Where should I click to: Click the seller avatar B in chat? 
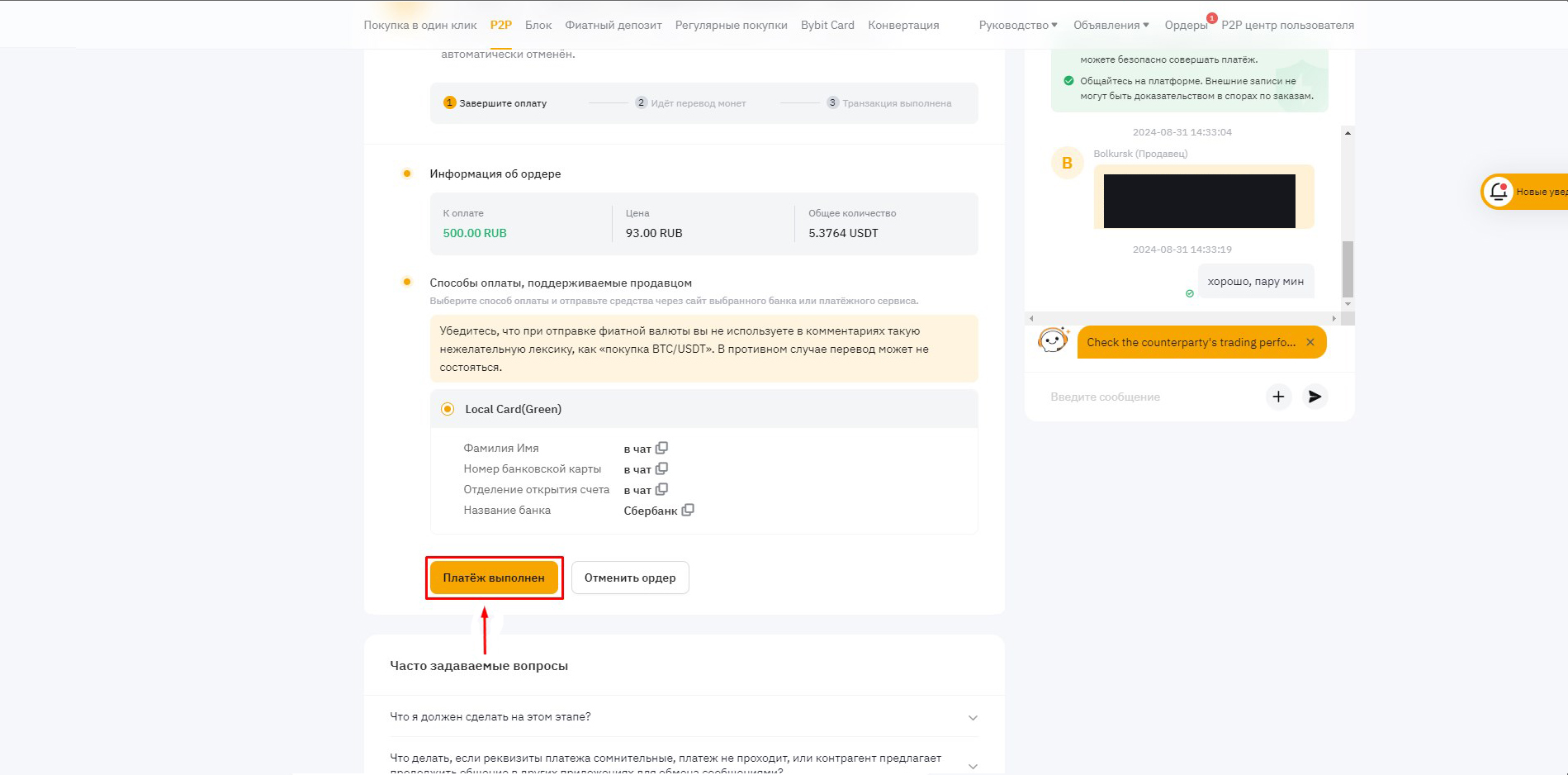(x=1067, y=163)
